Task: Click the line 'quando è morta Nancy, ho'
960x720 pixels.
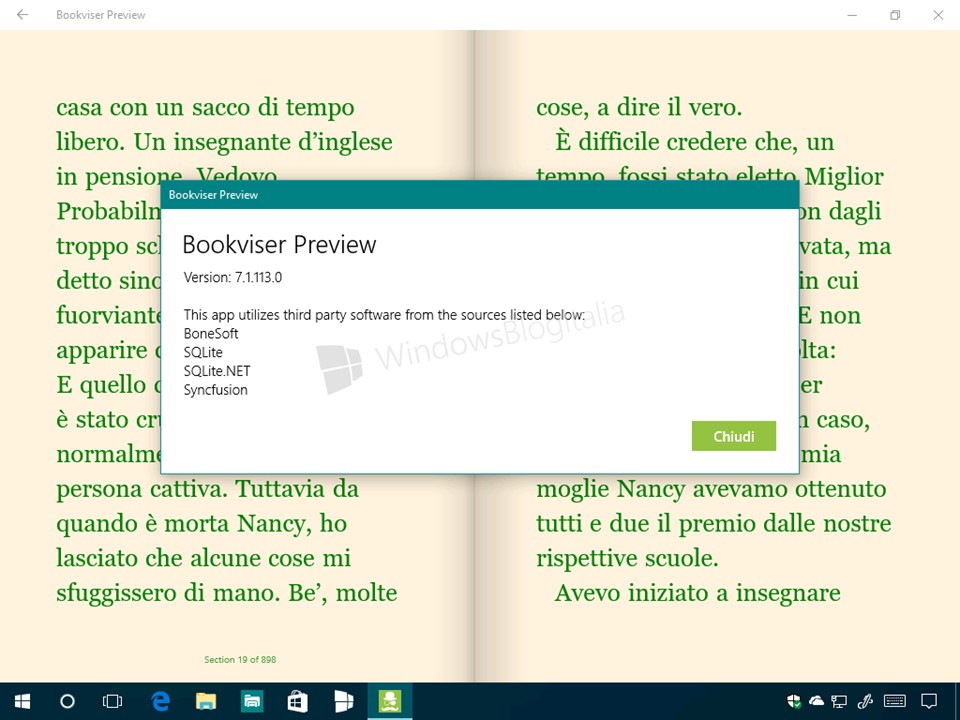Action: coord(202,525)
